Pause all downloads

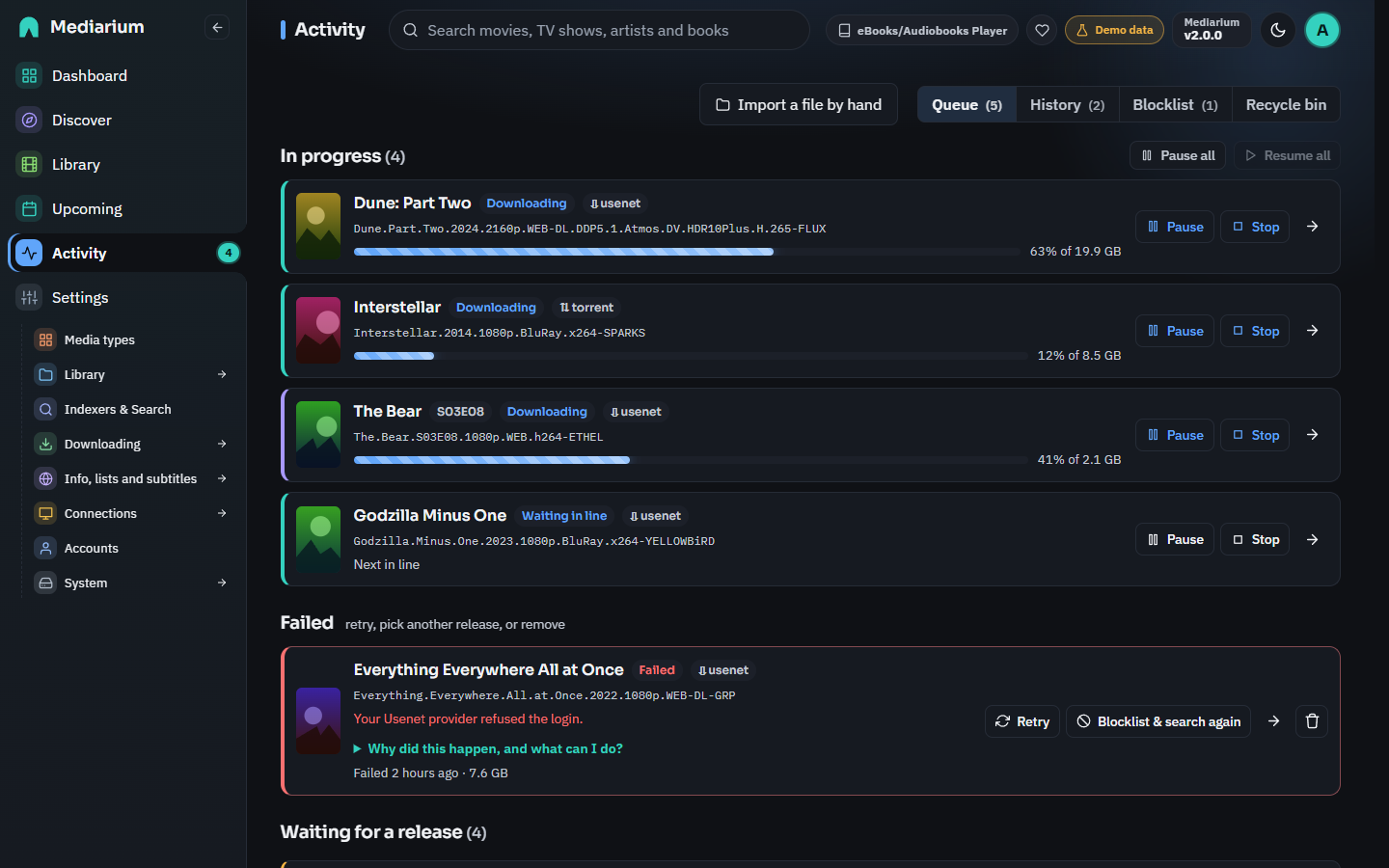point(1178,155)
